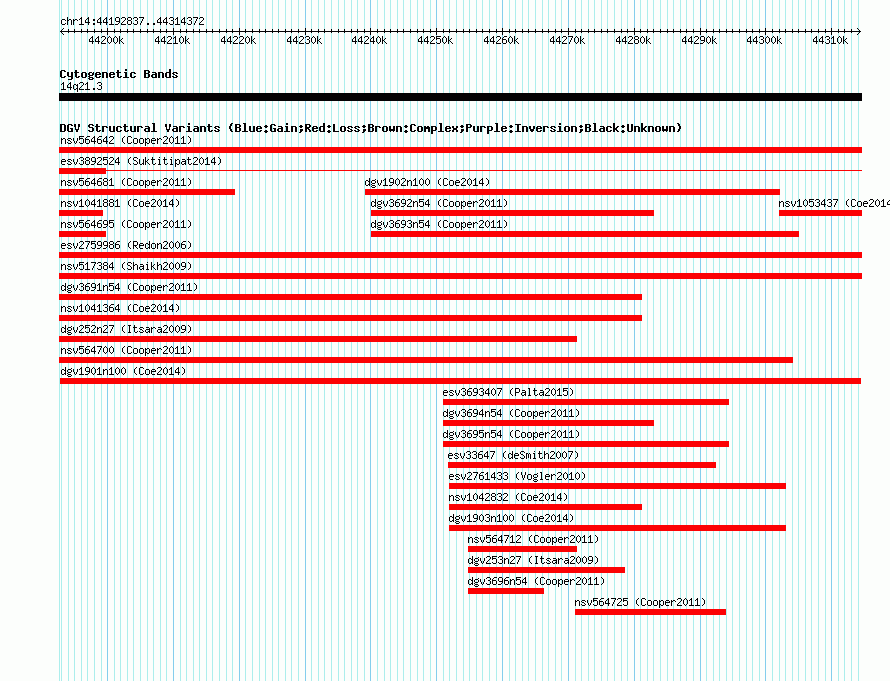Select dgv3694n54 (Cooper2011) label
890x681 pixels.
coord(511,413)
